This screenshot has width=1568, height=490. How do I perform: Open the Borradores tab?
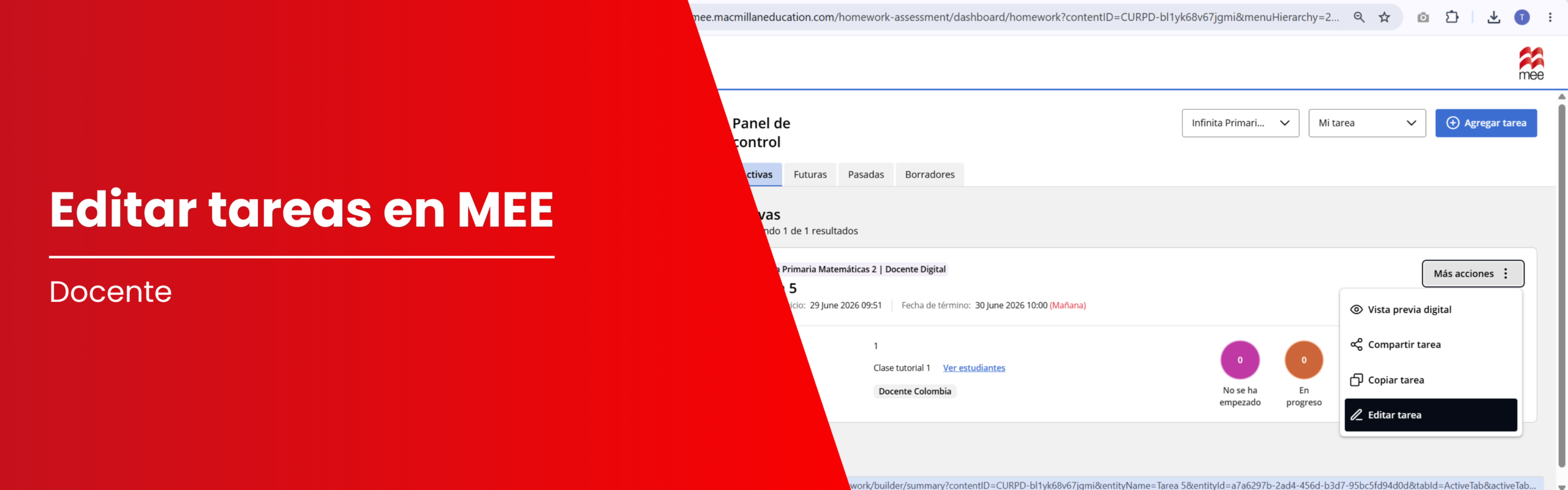coord(930,175)
